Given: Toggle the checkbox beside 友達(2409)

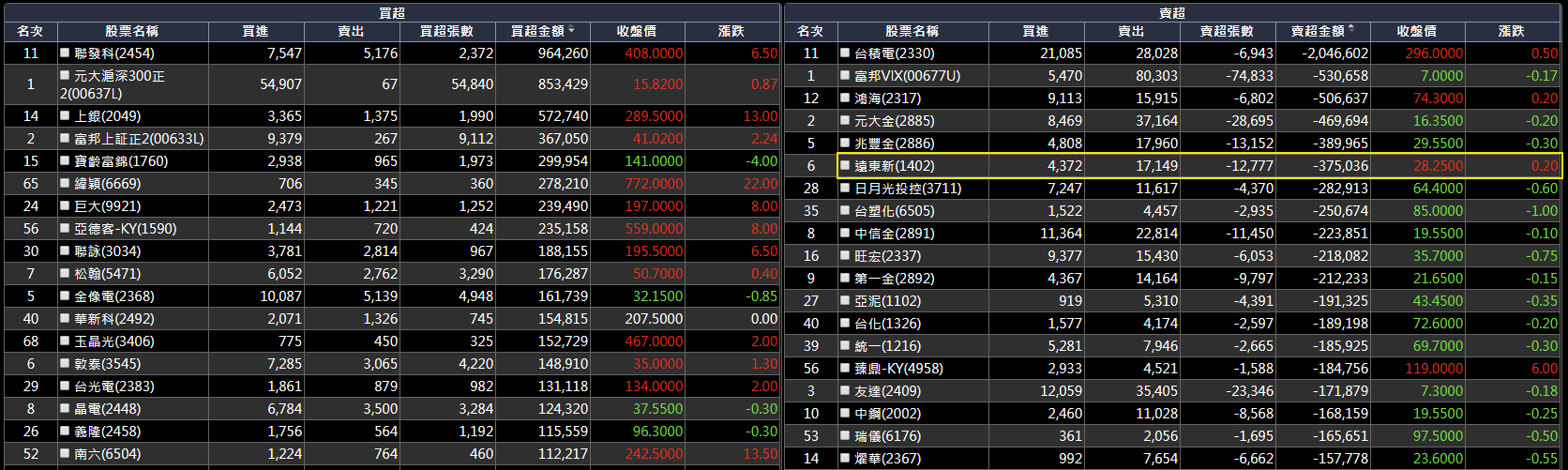Looking at the screenshot, I should tap(845, 391).
